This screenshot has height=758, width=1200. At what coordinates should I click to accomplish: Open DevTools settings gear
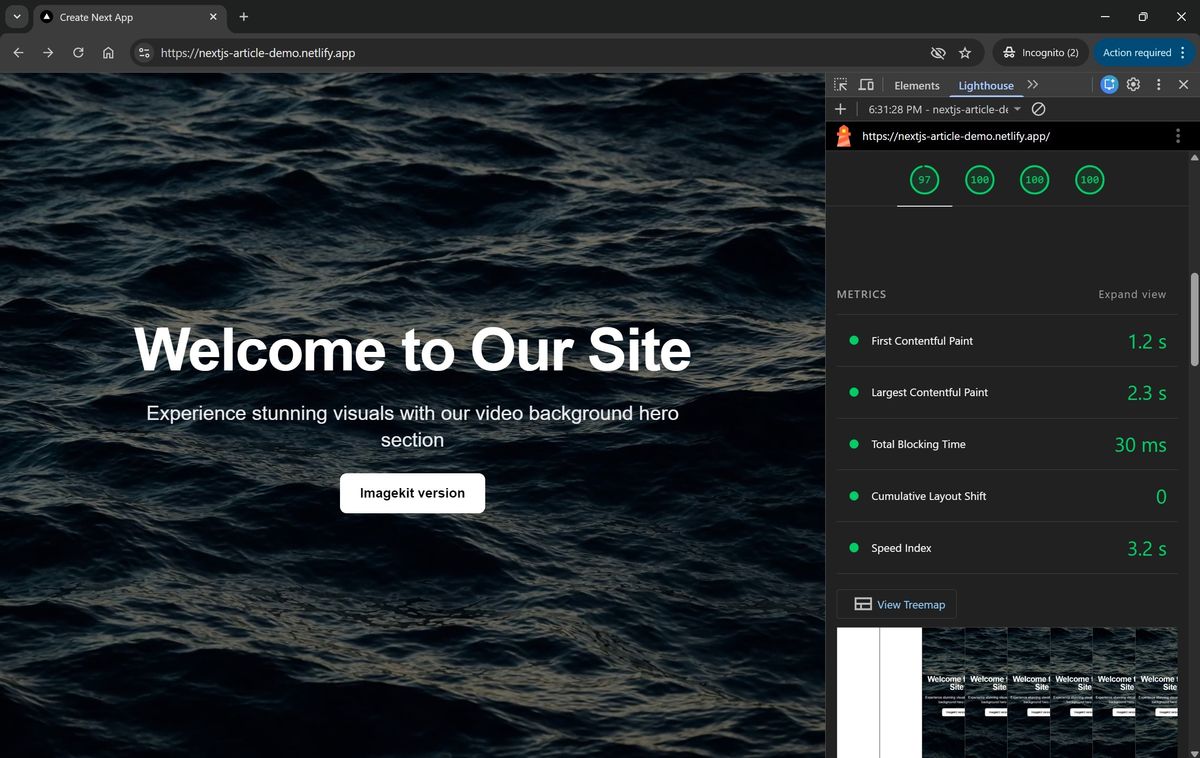pos(1133,85)
